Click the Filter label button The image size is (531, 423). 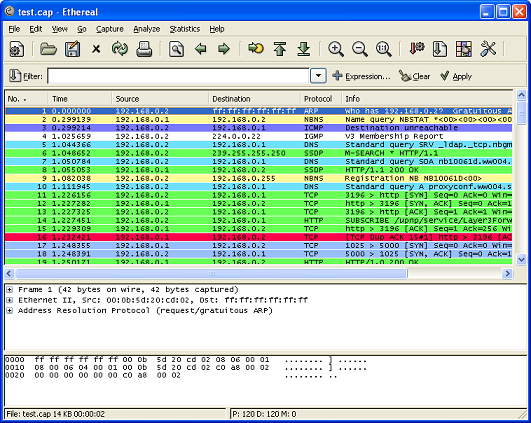(x=26, y=76)
